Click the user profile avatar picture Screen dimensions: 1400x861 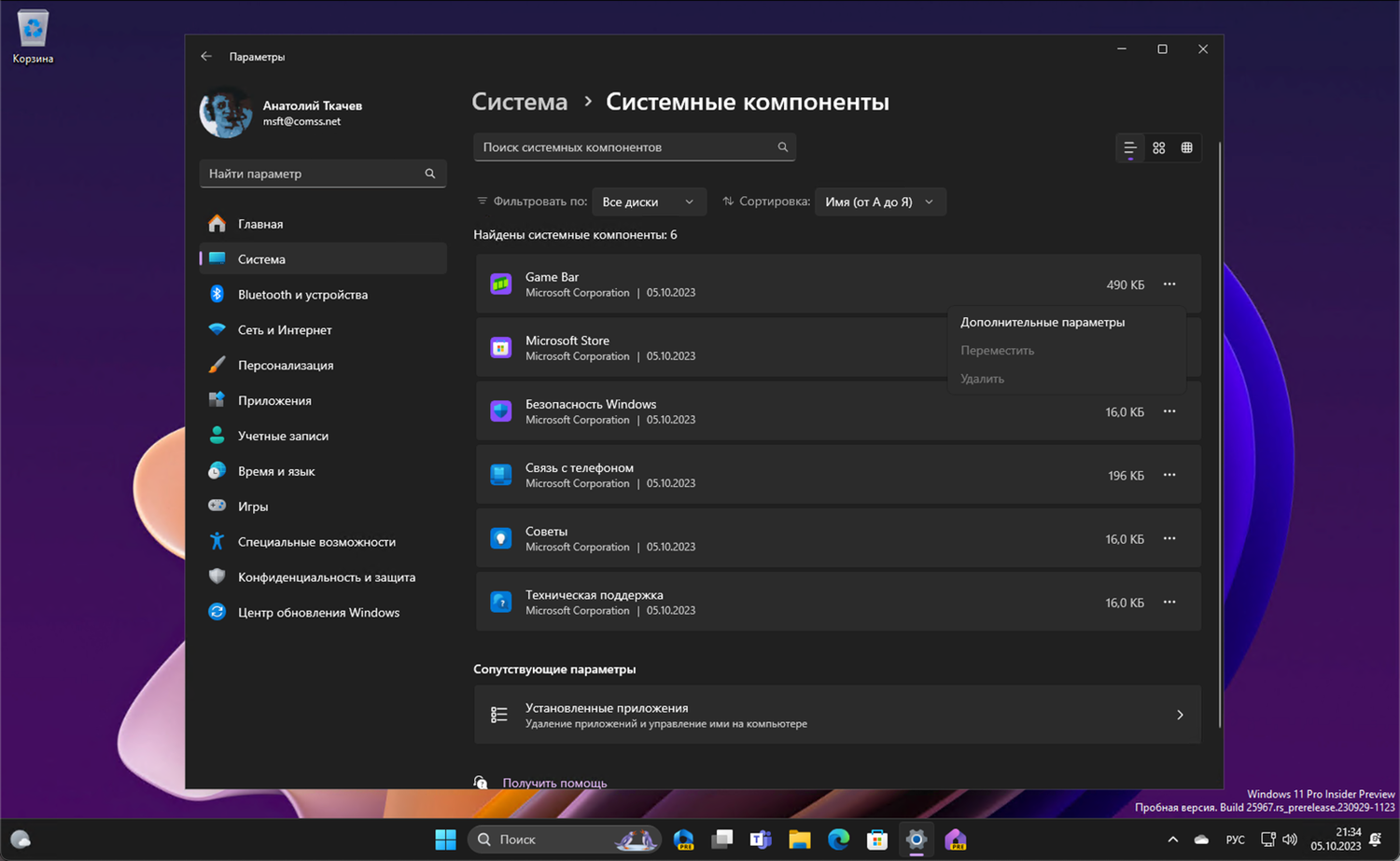[226, 113]
